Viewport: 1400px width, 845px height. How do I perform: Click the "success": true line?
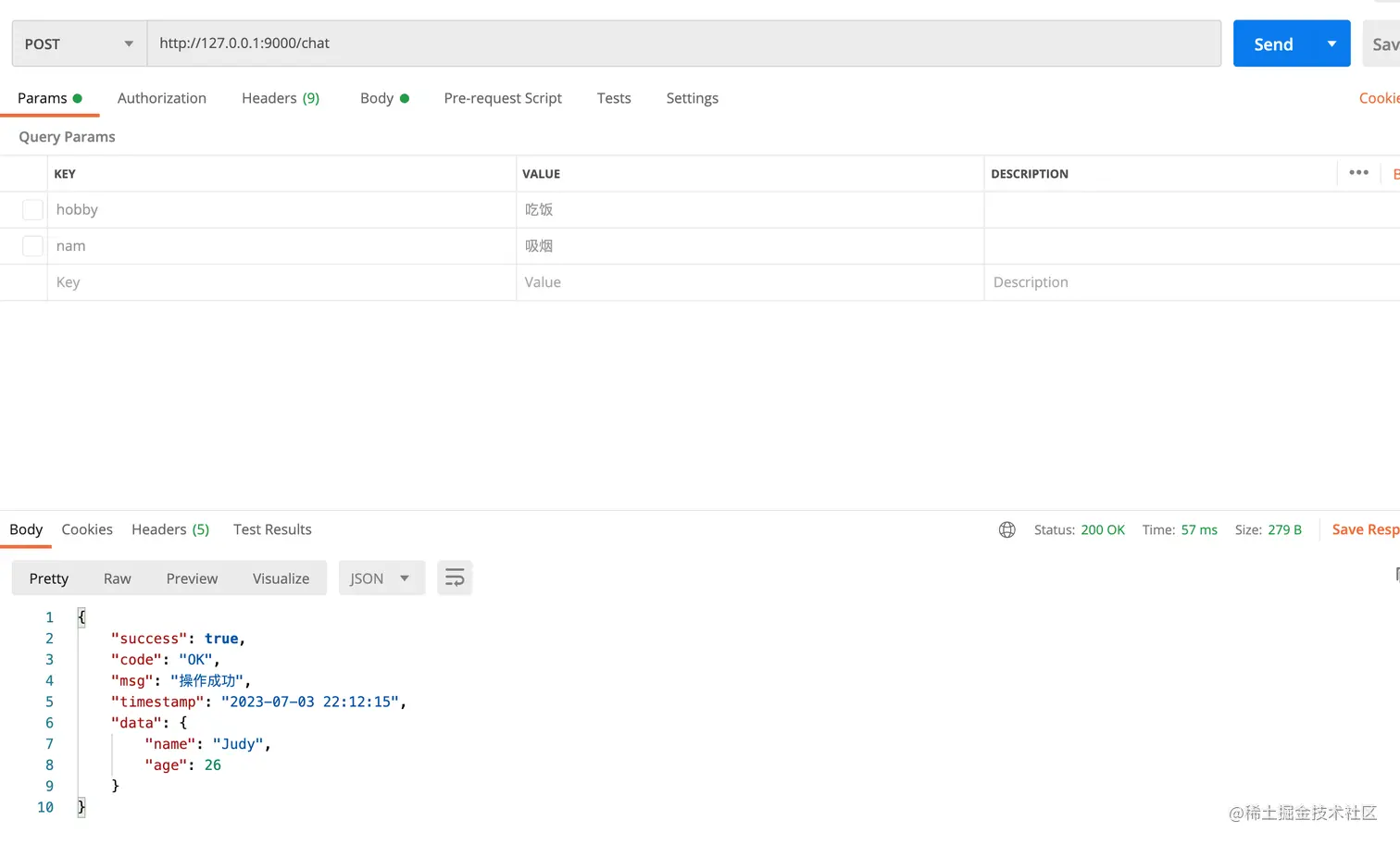[178, 639]
